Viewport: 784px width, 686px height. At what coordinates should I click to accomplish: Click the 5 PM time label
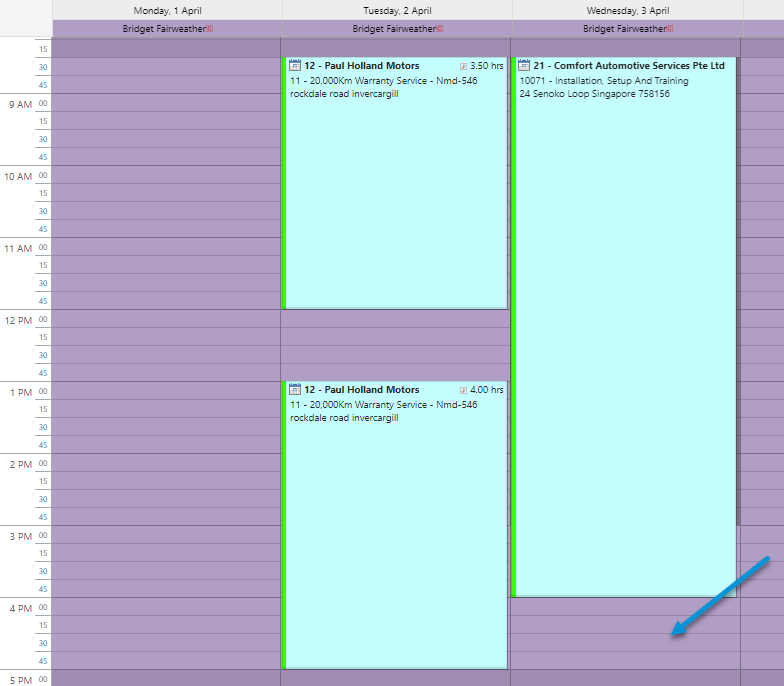(x=21, y=680)
